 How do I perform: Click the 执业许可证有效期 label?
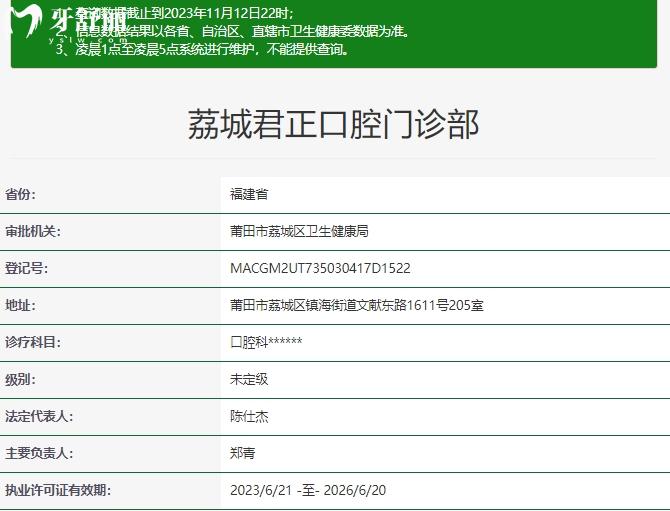(58, 490)
